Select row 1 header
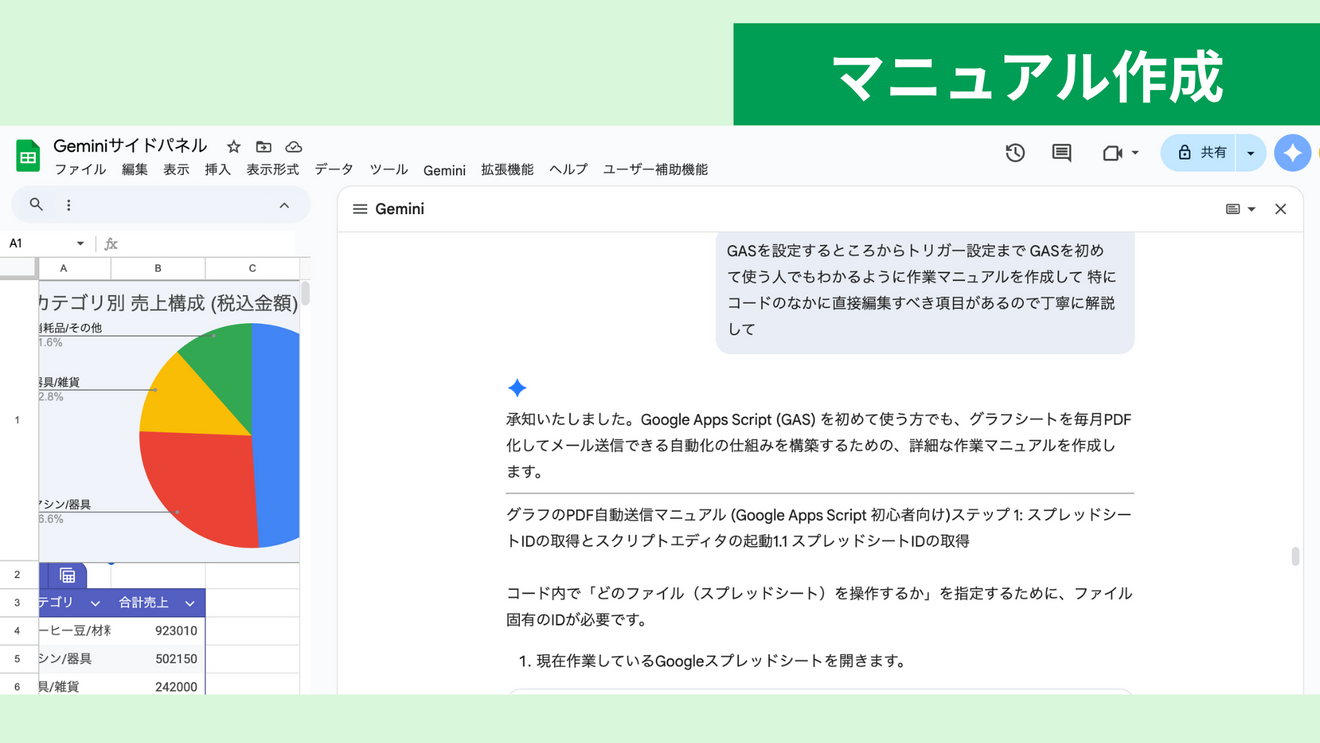The width and height of the screenshot is (1320, 743). tap(17, 420)
